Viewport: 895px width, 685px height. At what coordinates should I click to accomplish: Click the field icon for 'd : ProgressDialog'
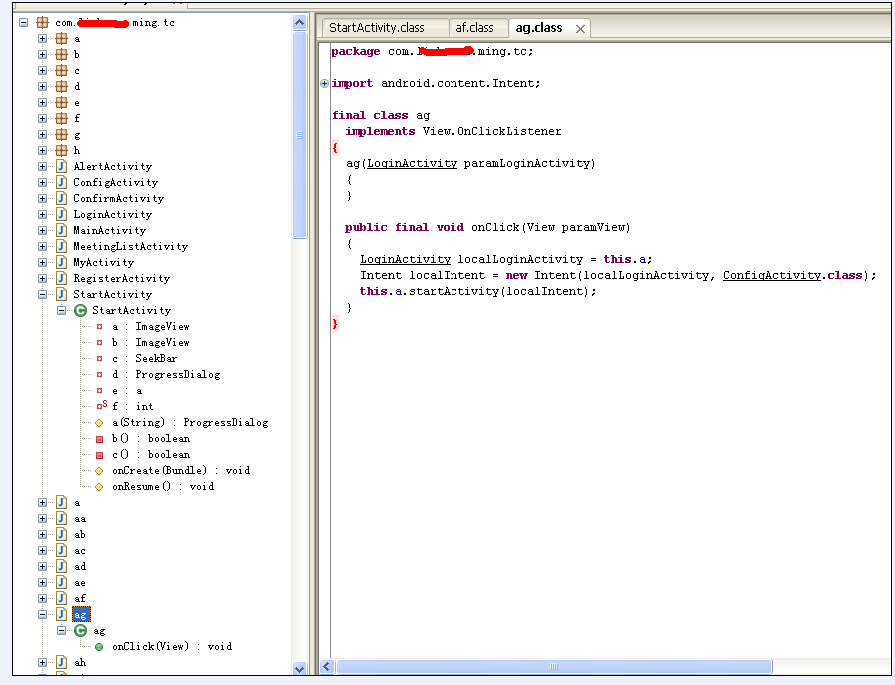99,375
